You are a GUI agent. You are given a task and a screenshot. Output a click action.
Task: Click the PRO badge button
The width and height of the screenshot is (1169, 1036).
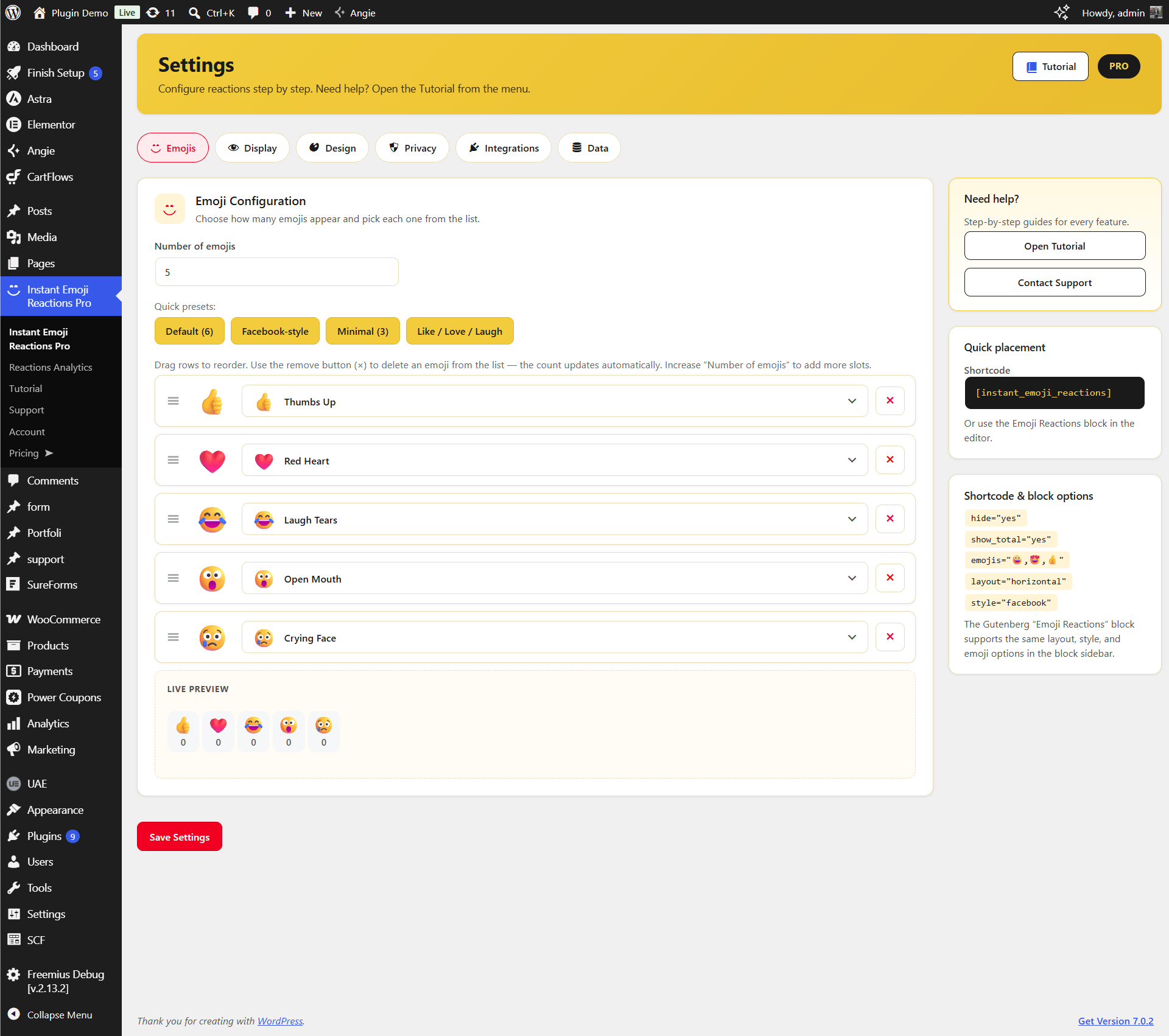[x=1118, y=66]
